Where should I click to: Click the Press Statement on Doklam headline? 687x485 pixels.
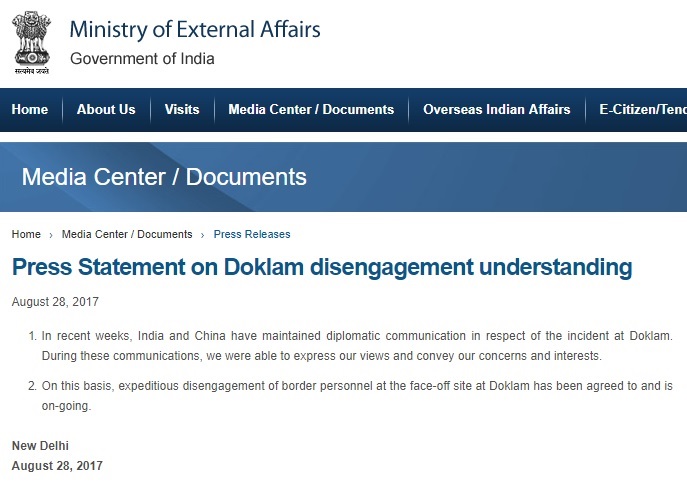pyautogui.click(x=322, y=267)
